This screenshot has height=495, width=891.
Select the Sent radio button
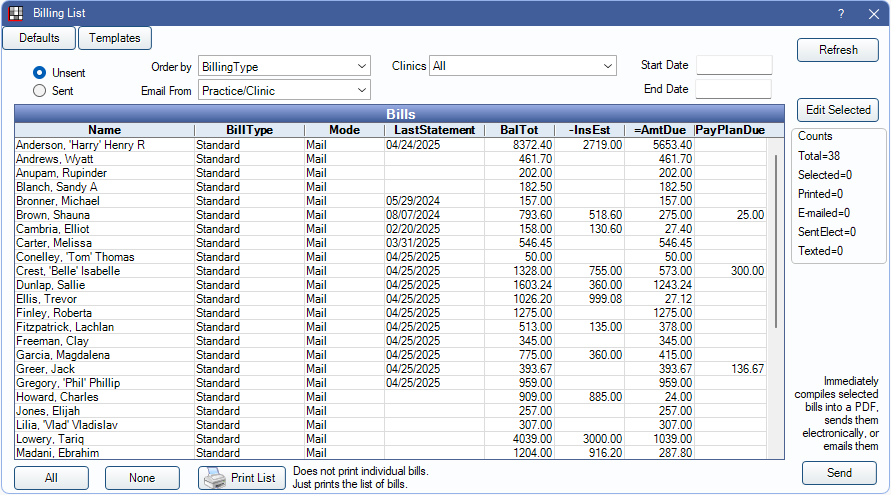pos(40,91)
